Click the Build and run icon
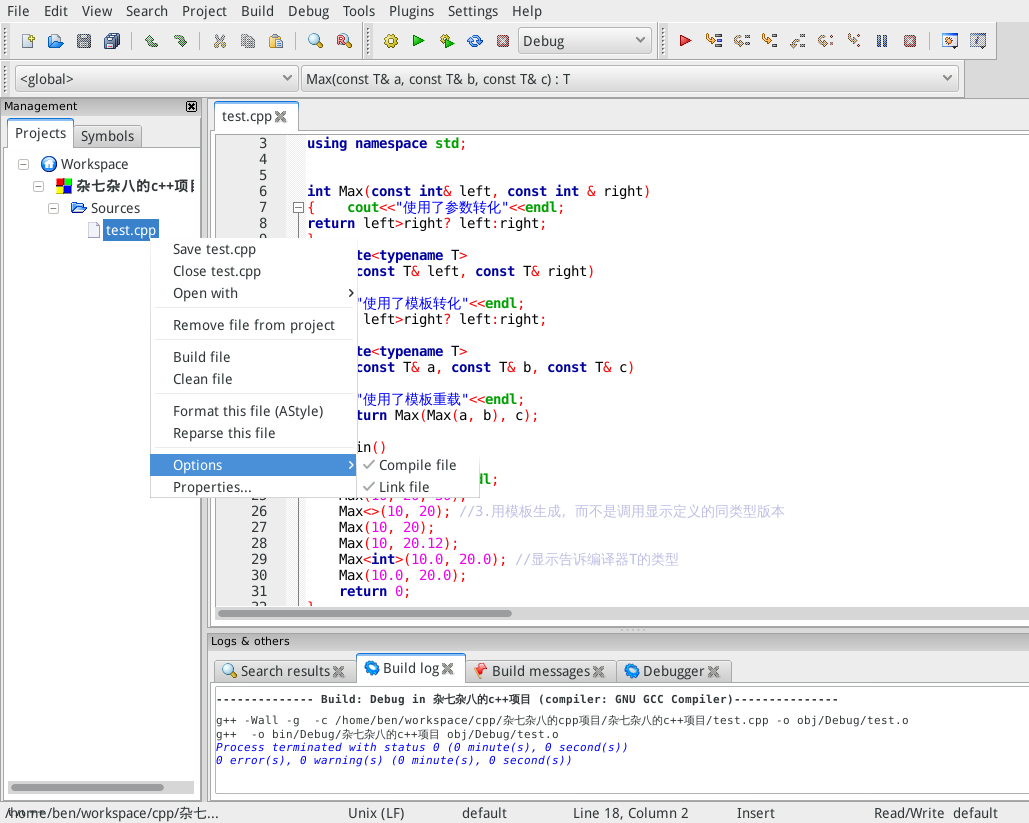This screenshot has width=1029, height=823. (447, 41)
